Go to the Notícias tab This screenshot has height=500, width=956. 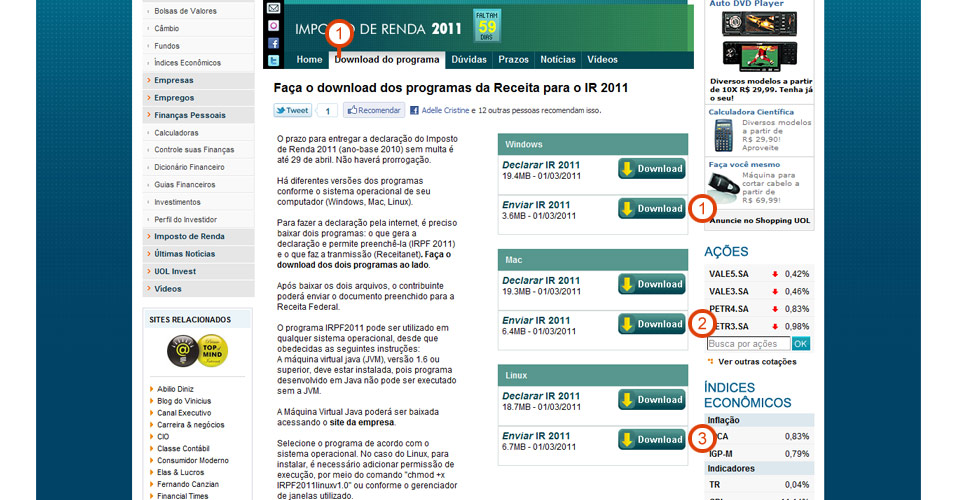point(558,60)
